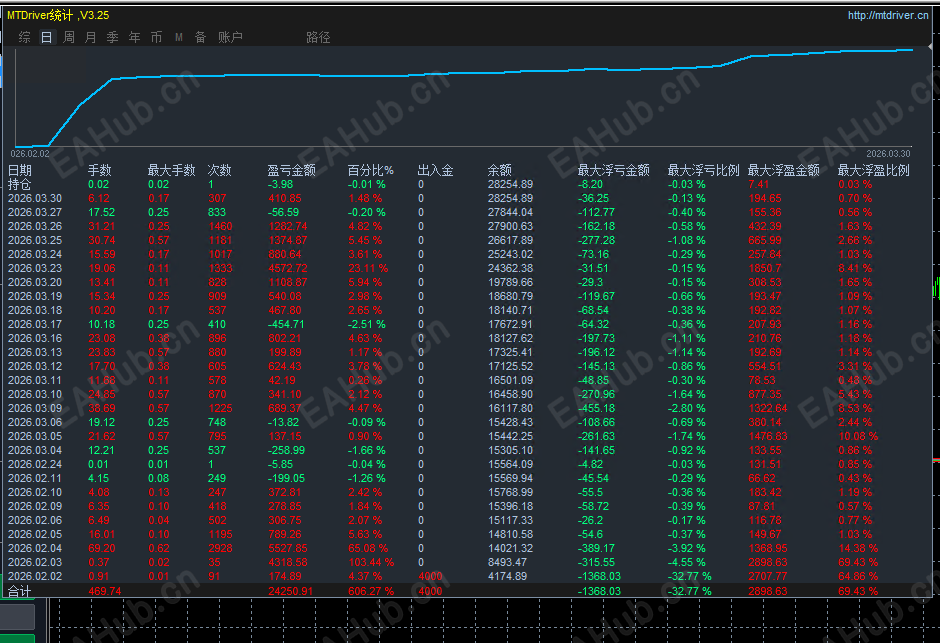Click the 持仓 row label
The height and width of the screenshot is (643, 940).
click(19, 185)
